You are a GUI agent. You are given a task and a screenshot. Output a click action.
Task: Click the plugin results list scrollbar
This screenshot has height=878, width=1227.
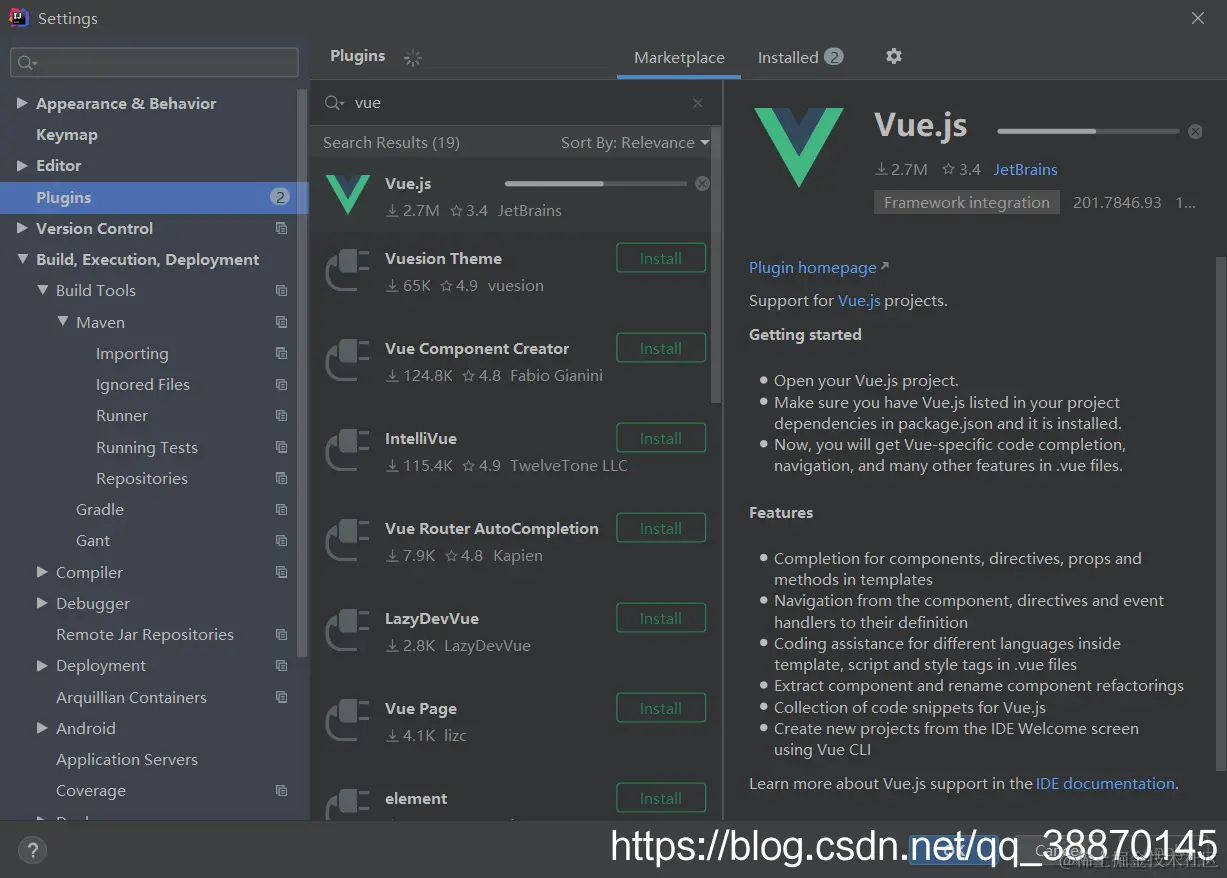715,265
